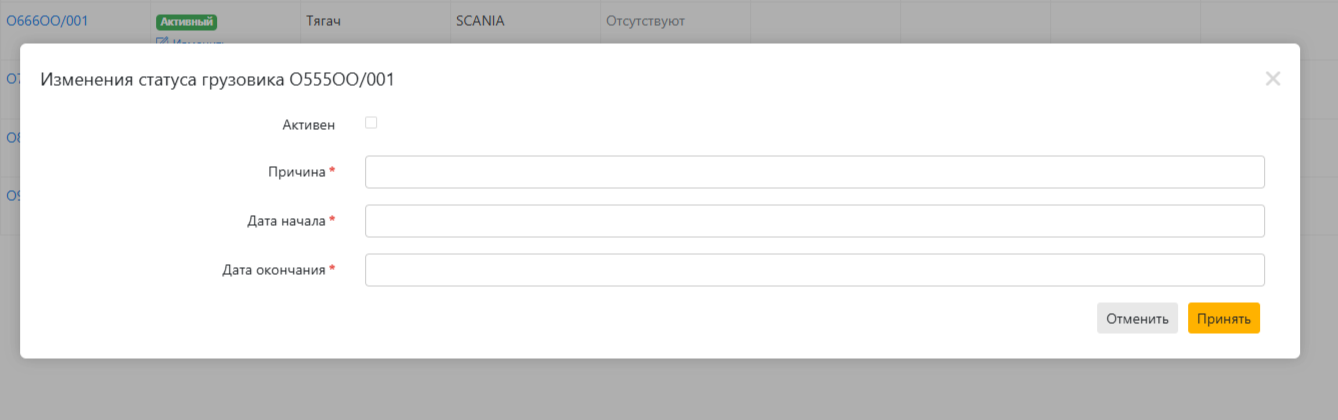Click the green Активный status badge
1338x420 pixels.
[186, 21]
